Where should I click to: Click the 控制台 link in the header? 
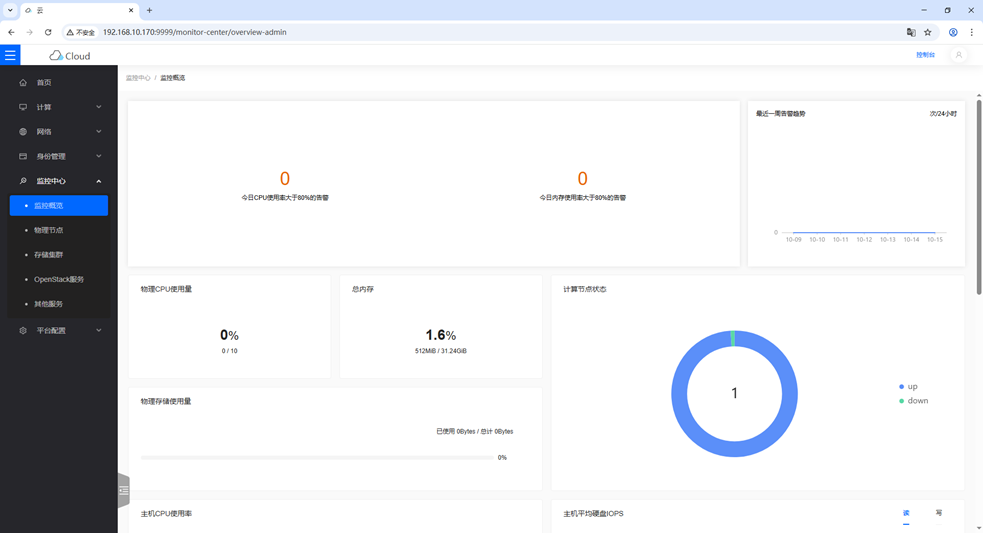pyautogui.click(x=925, y=56)
